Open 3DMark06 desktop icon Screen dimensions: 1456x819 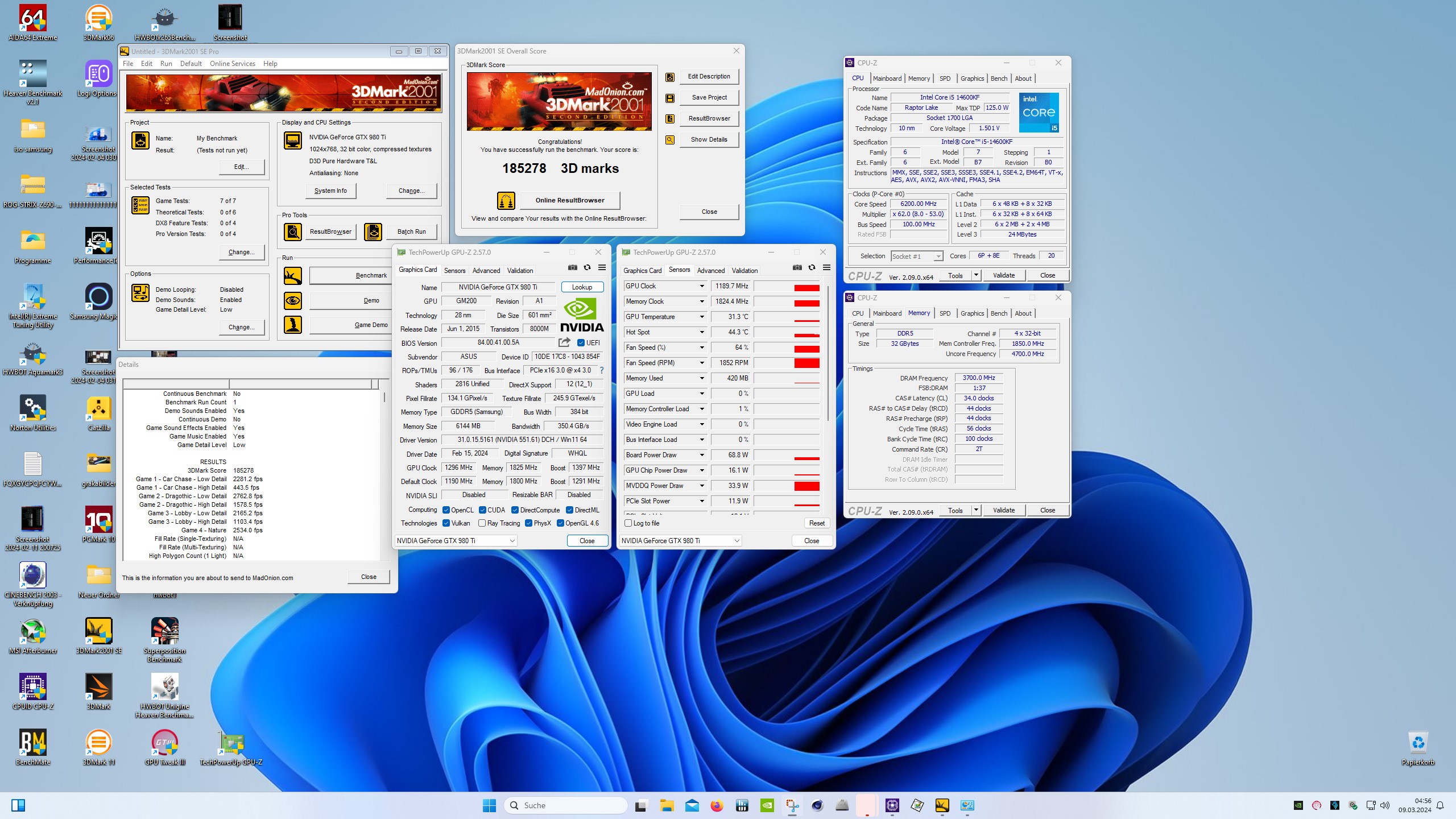click(98, 23)
